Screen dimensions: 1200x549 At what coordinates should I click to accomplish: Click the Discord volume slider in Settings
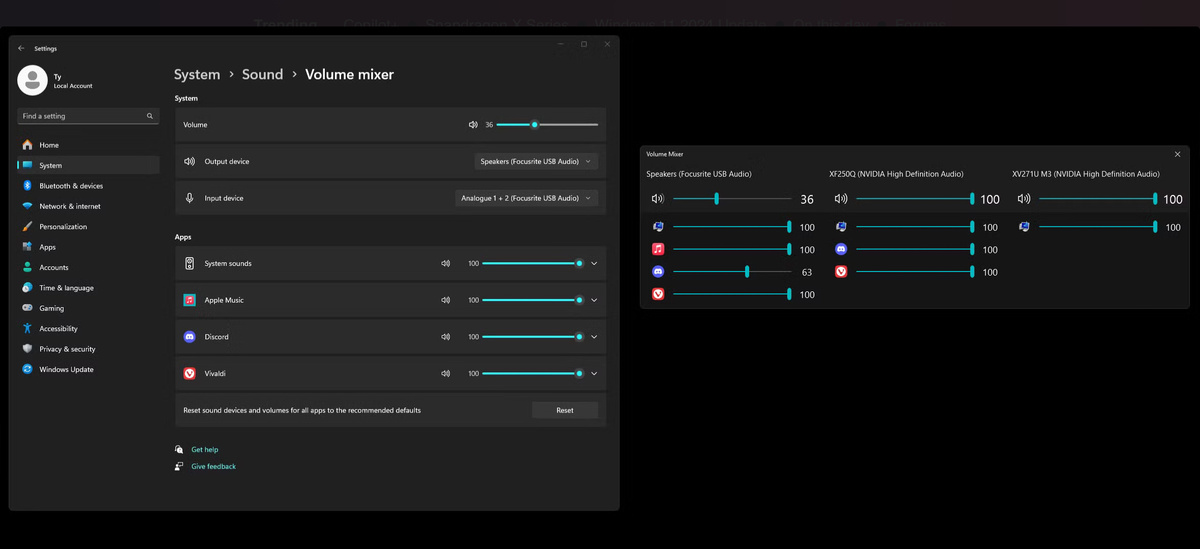point(533,337)
